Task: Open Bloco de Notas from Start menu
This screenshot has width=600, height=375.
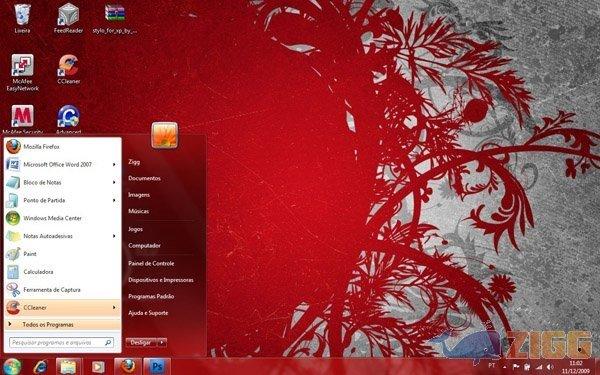Action: point(62,183)
